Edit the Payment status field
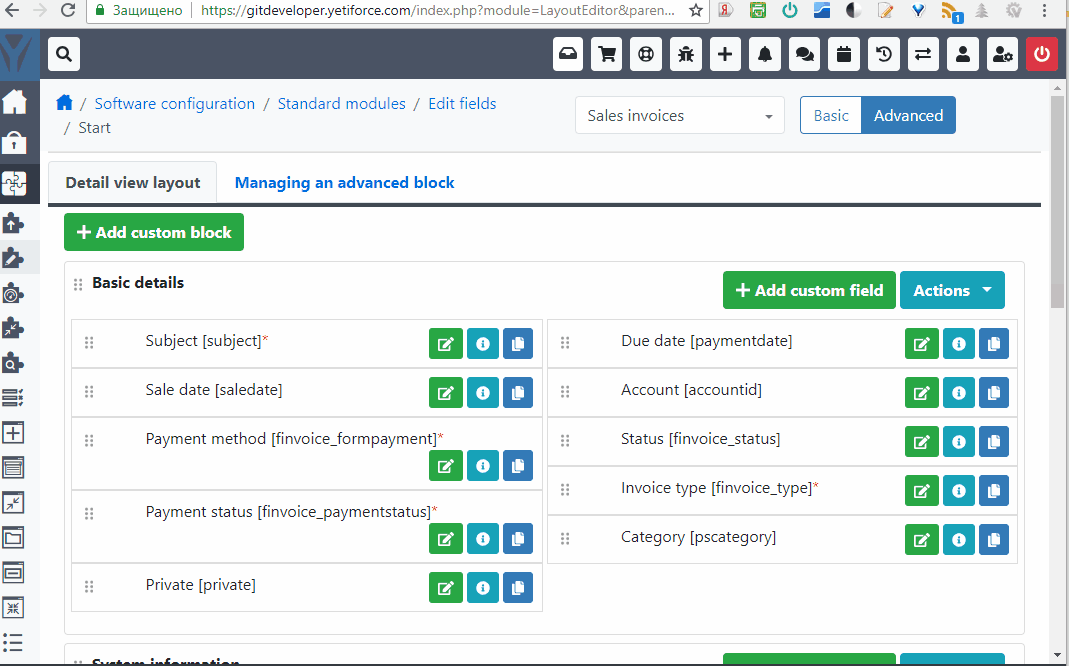Image resolution: width=1069 pixels, height=666 pixels. click(x=446, y=539)
